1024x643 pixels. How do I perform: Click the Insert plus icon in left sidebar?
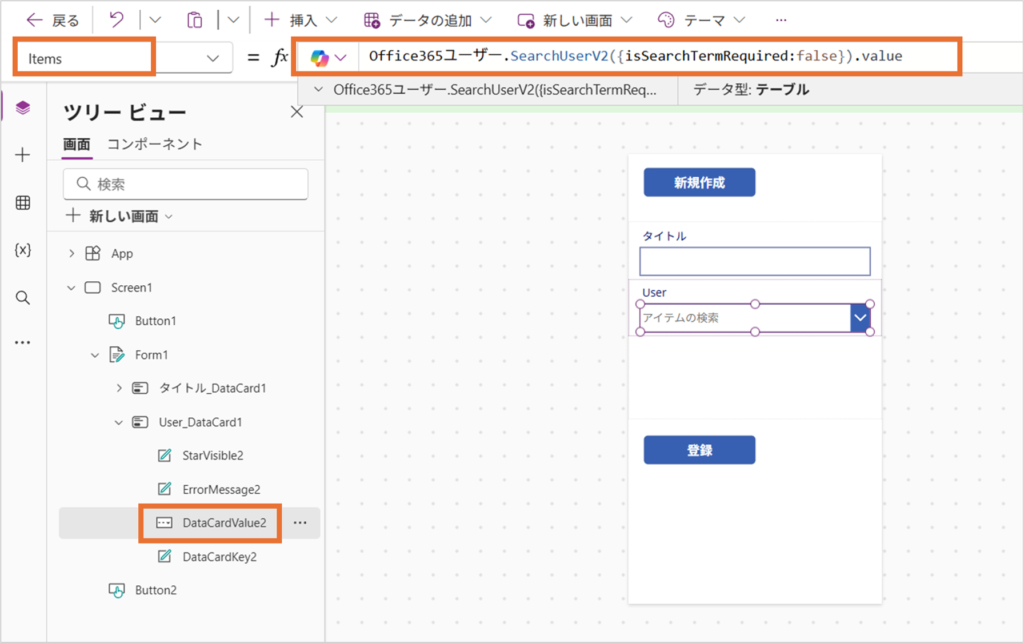coord(23,155)
